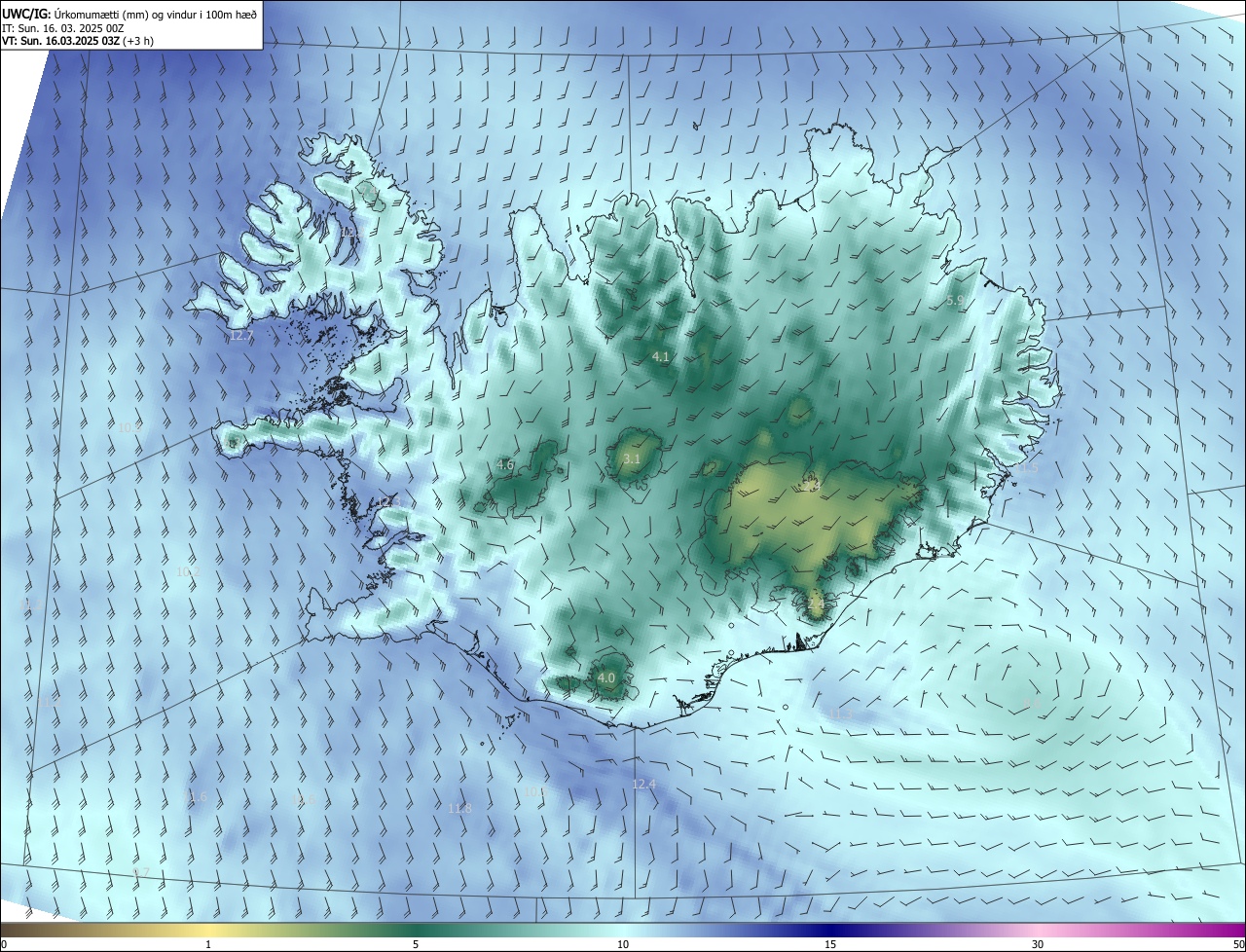The height and width of the screenshot is (952, 1246).
Task: Click the color scale tick labelled 5
Action: click(416, 945)
